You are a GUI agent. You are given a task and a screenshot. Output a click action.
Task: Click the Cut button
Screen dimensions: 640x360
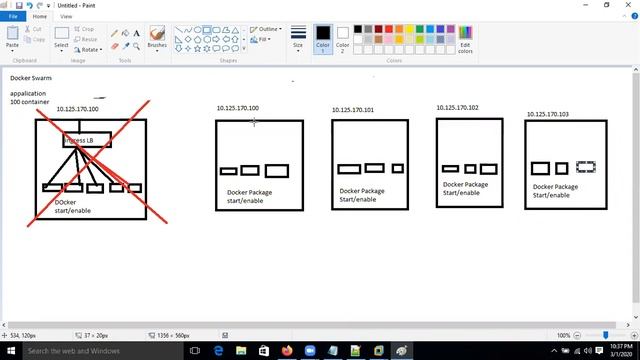pos(33,29)
